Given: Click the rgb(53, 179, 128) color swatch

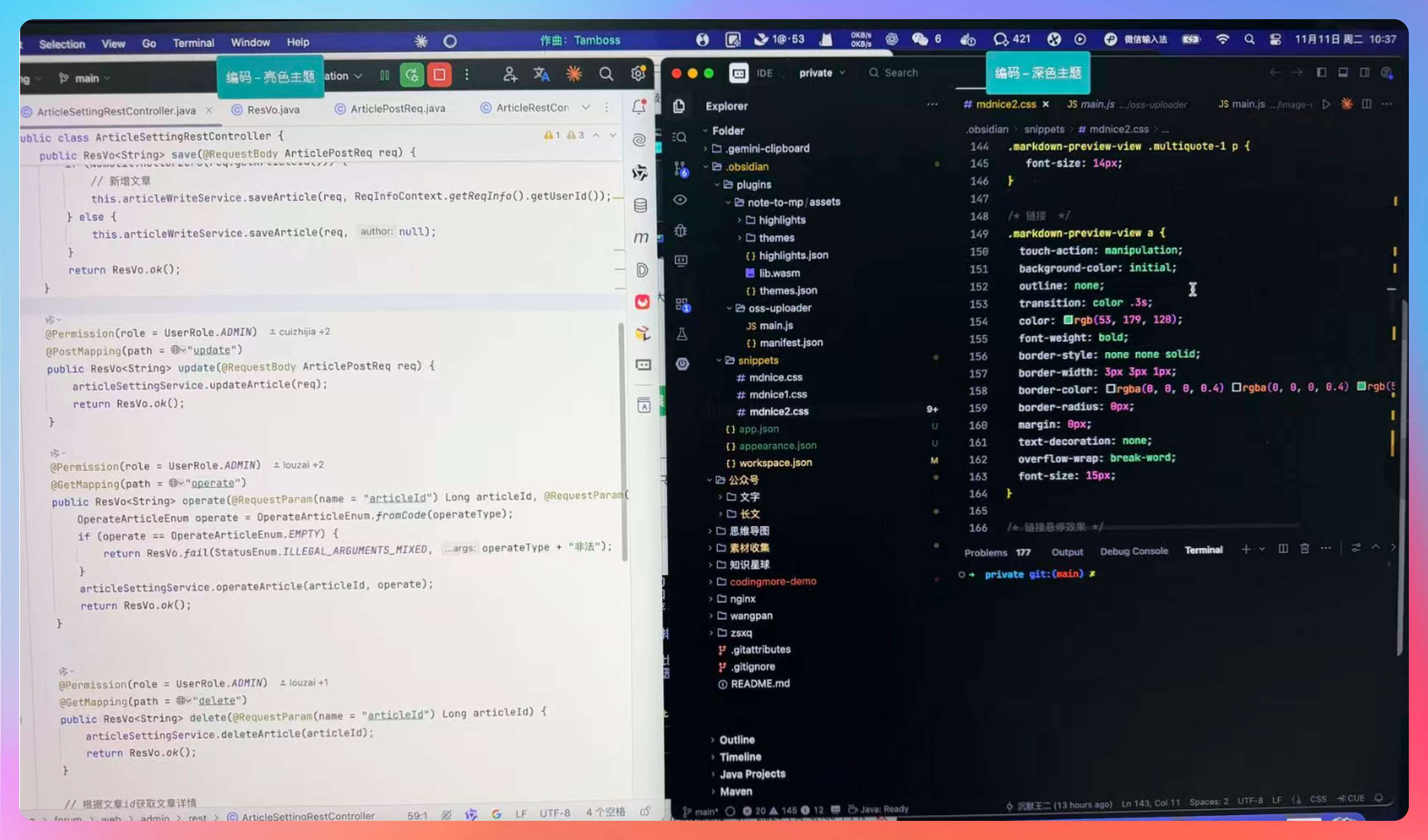Looking at the screenshot, I should coord(1068,320).
